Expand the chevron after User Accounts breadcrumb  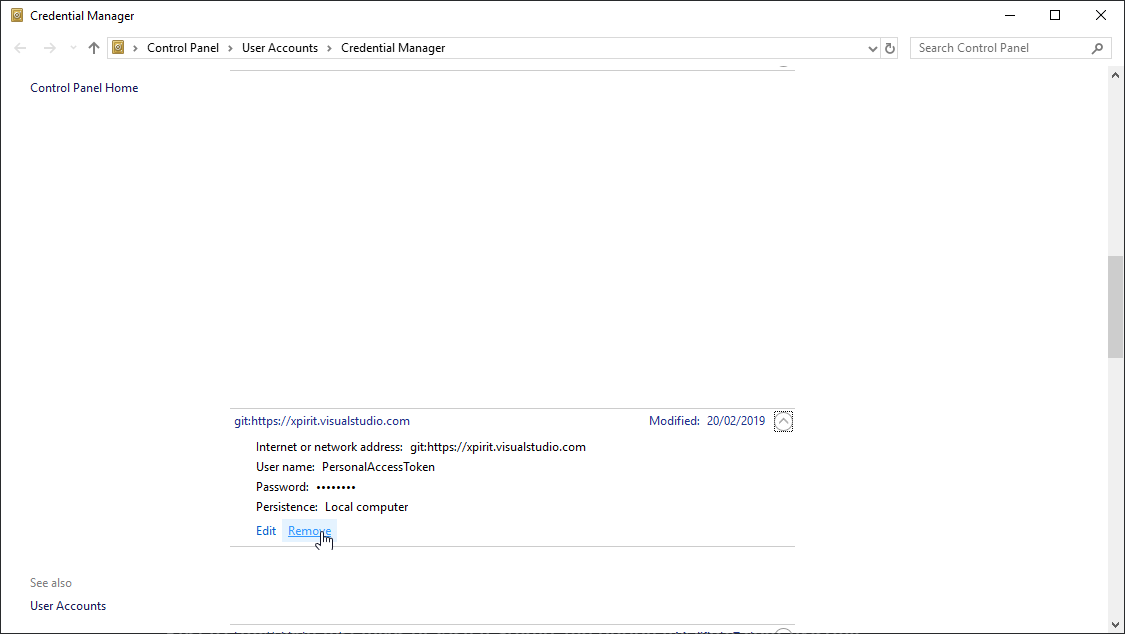coord(329,48)
